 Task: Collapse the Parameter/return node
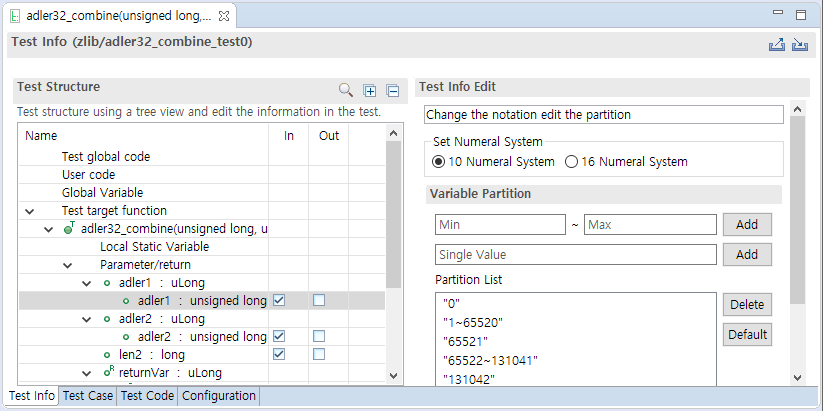click(x=68, y=265)
